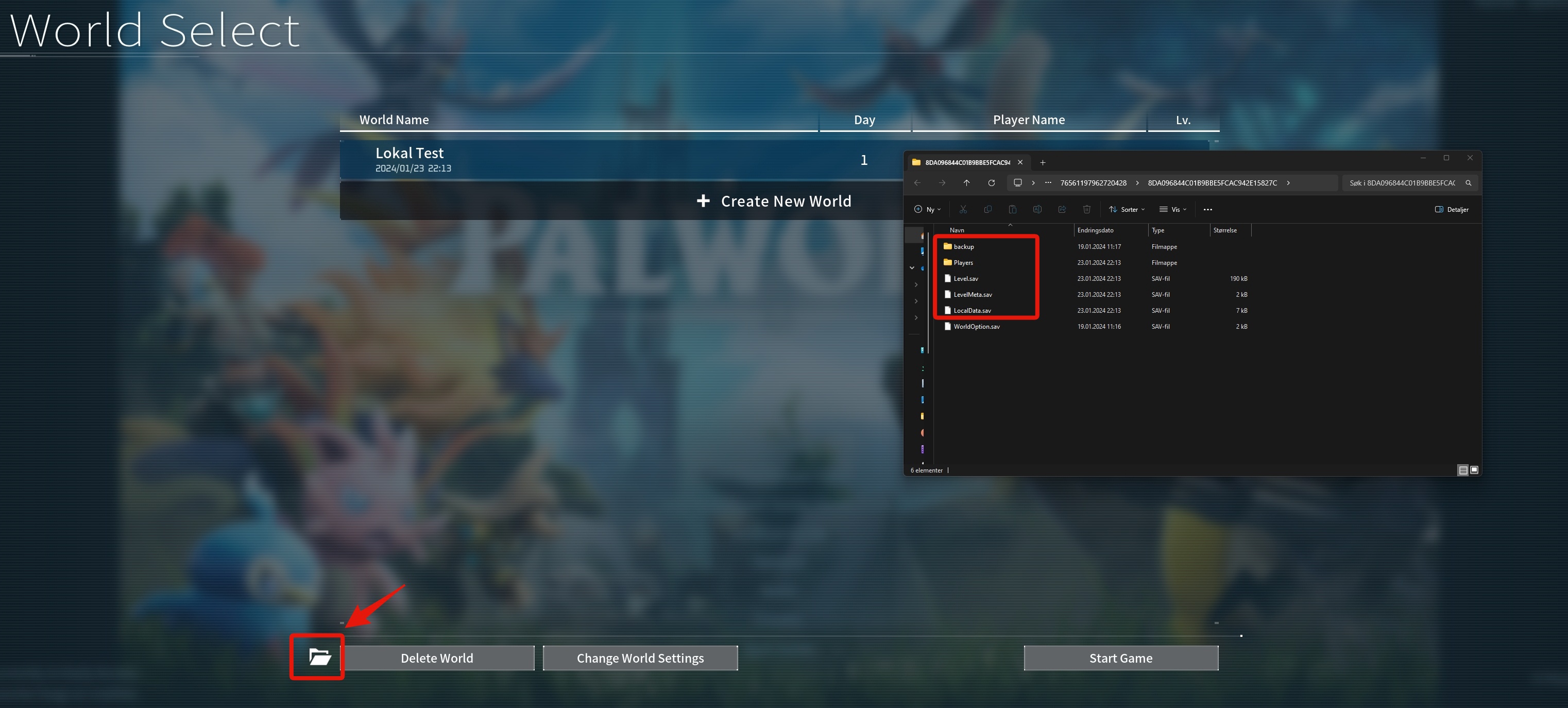The image size is (1568, 708).
Task: Click Delete World button
Action: click(x=436, y=658)
